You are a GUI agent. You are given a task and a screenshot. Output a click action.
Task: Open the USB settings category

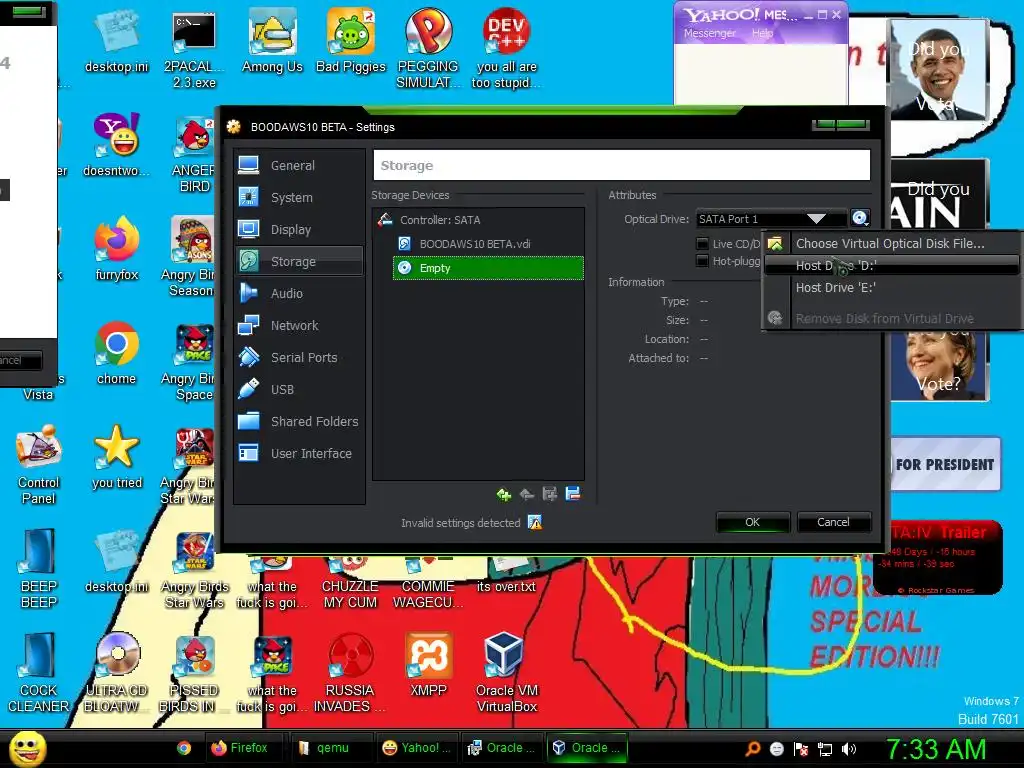click(x=298, y=389)
